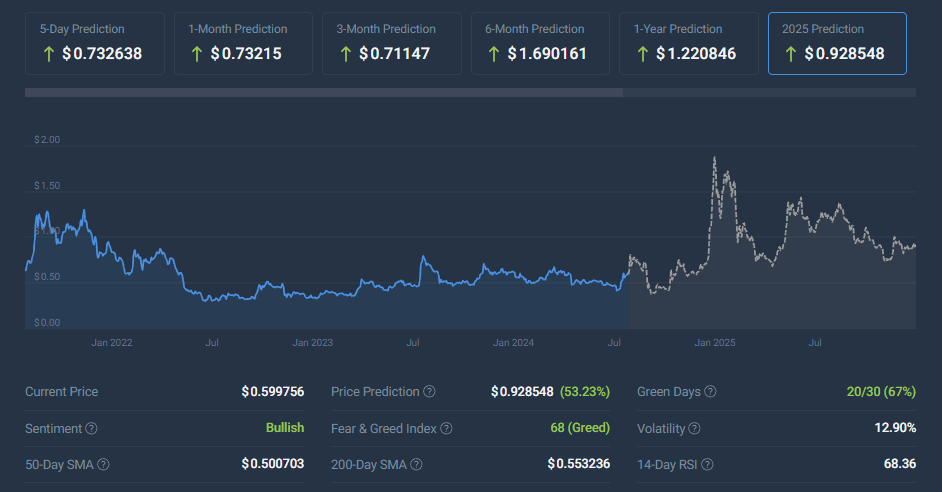Click the $0.00 y-axis label
Image resolution: width=942 pixels, height=492 pixels.
point(47,323)
